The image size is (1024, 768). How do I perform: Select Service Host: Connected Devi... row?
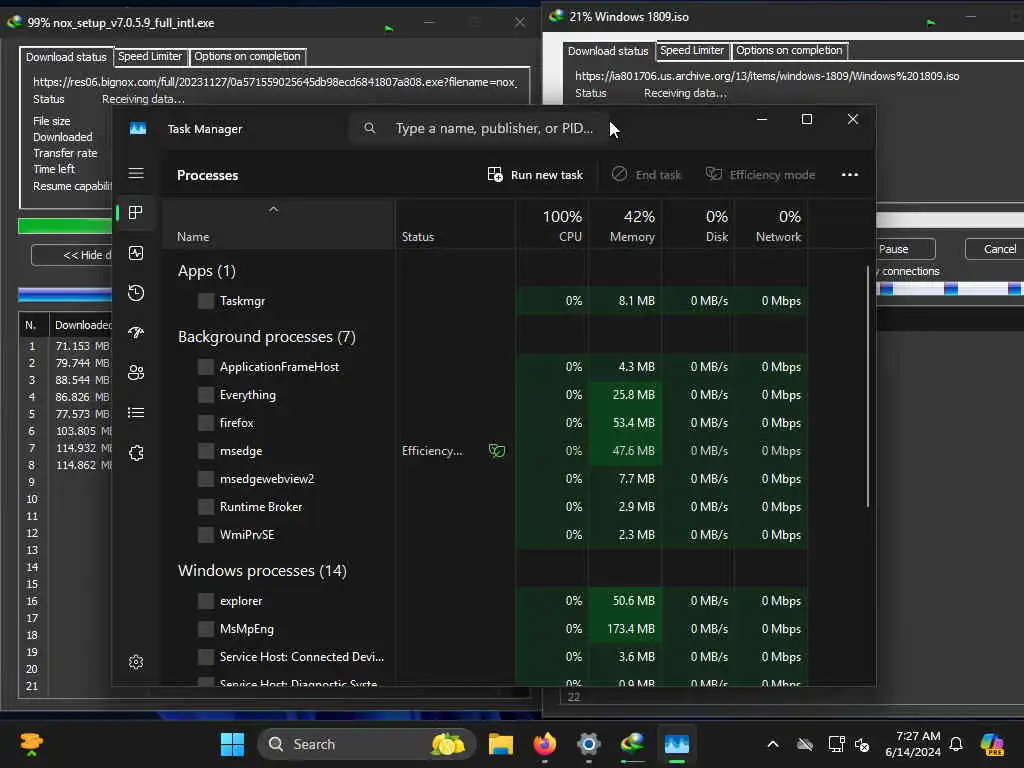(485, 657)
